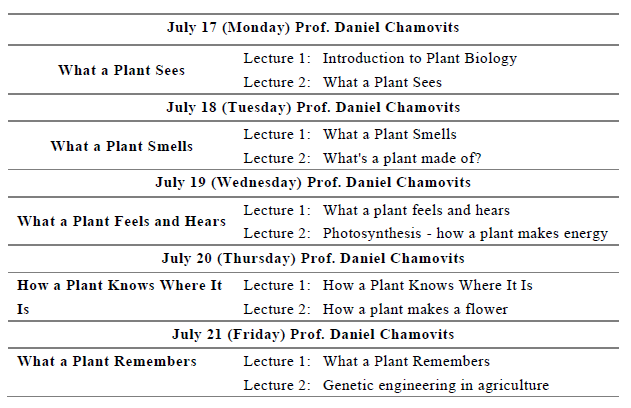Click Lecture 1 title "What a Plant Remembers"
The image size is (631, 408).
coord(406,361)
